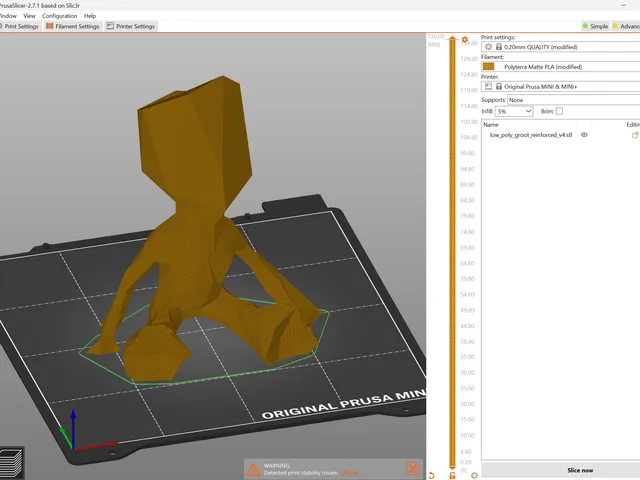Open the Original Prusa MINI printer dropdown

tap(560, 87)
